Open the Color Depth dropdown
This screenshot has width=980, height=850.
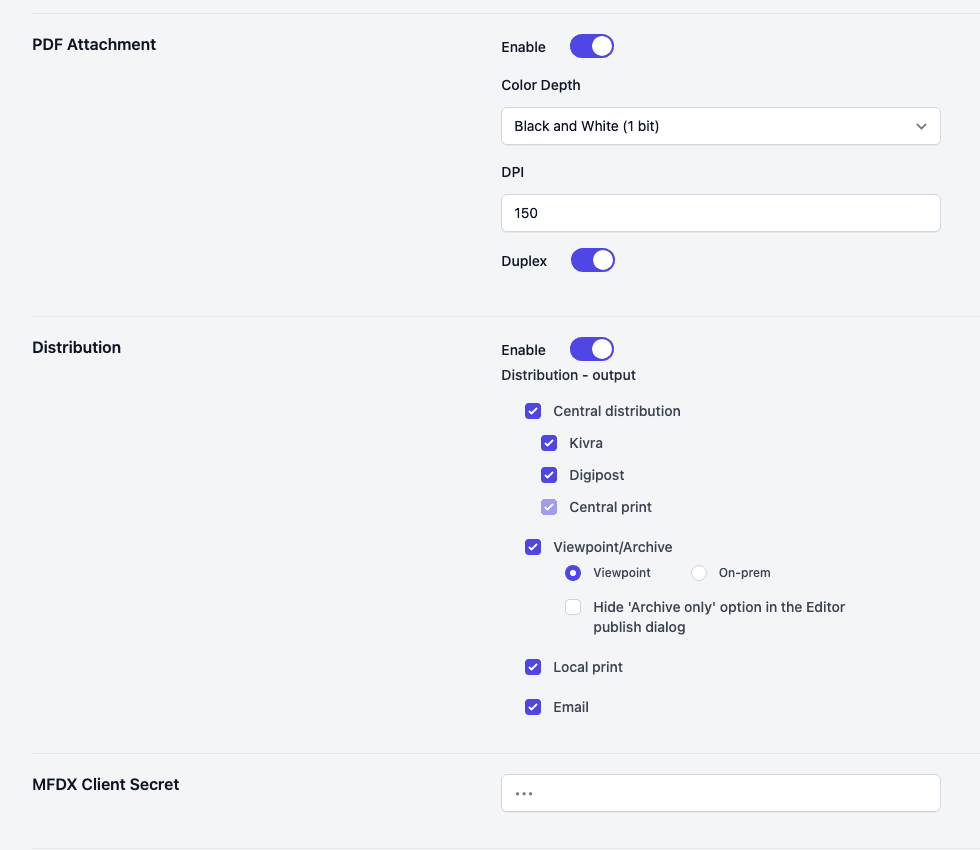coord(721,126)
